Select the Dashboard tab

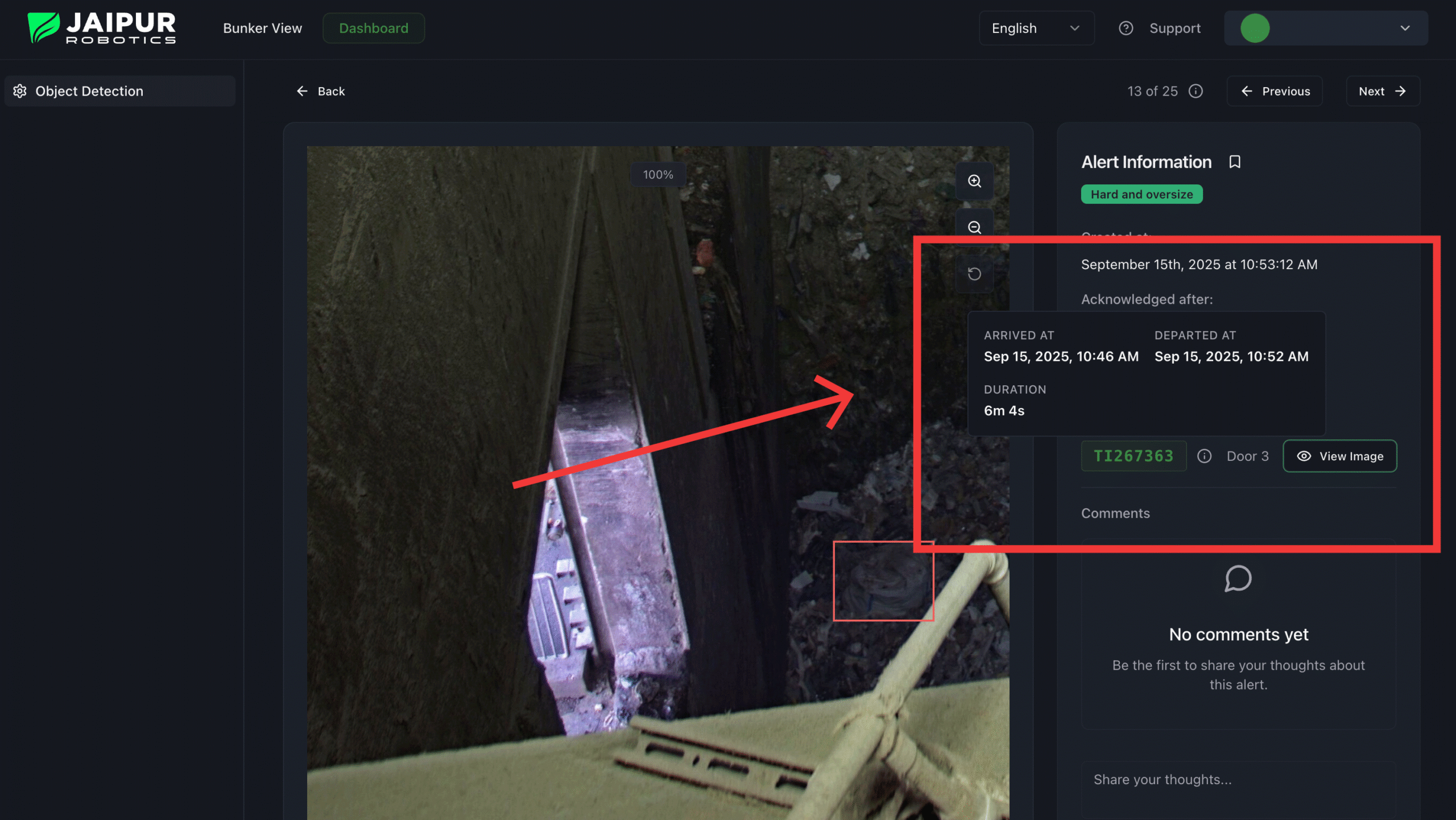[374, 28]
